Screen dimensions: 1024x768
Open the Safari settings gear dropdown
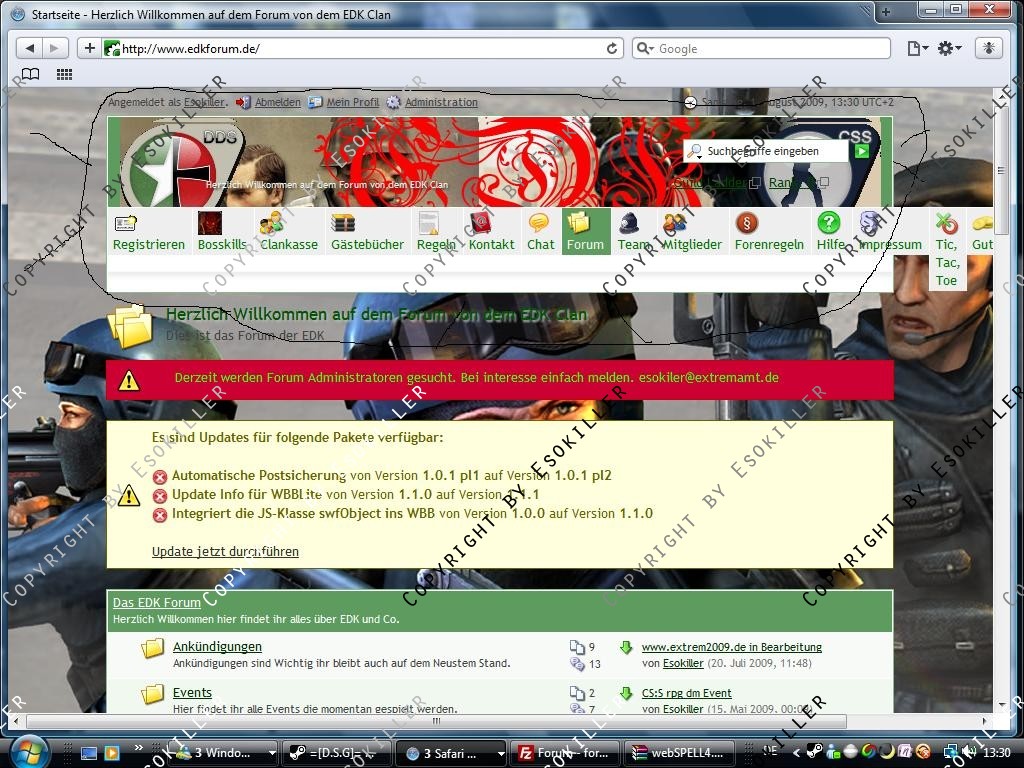click(x=949, y=48)
